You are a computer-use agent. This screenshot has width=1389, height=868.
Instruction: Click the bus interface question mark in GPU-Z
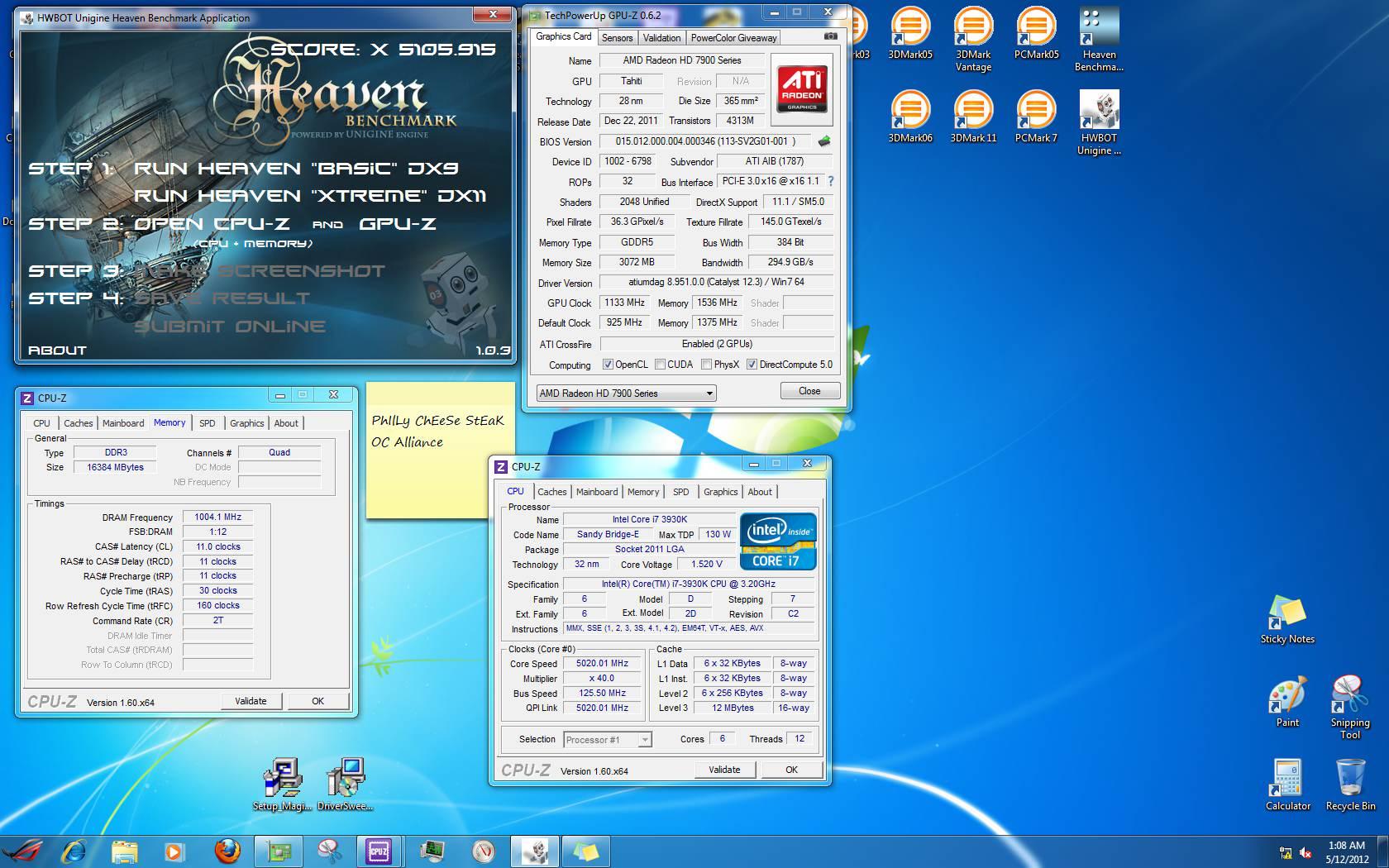tap(830, 181)
